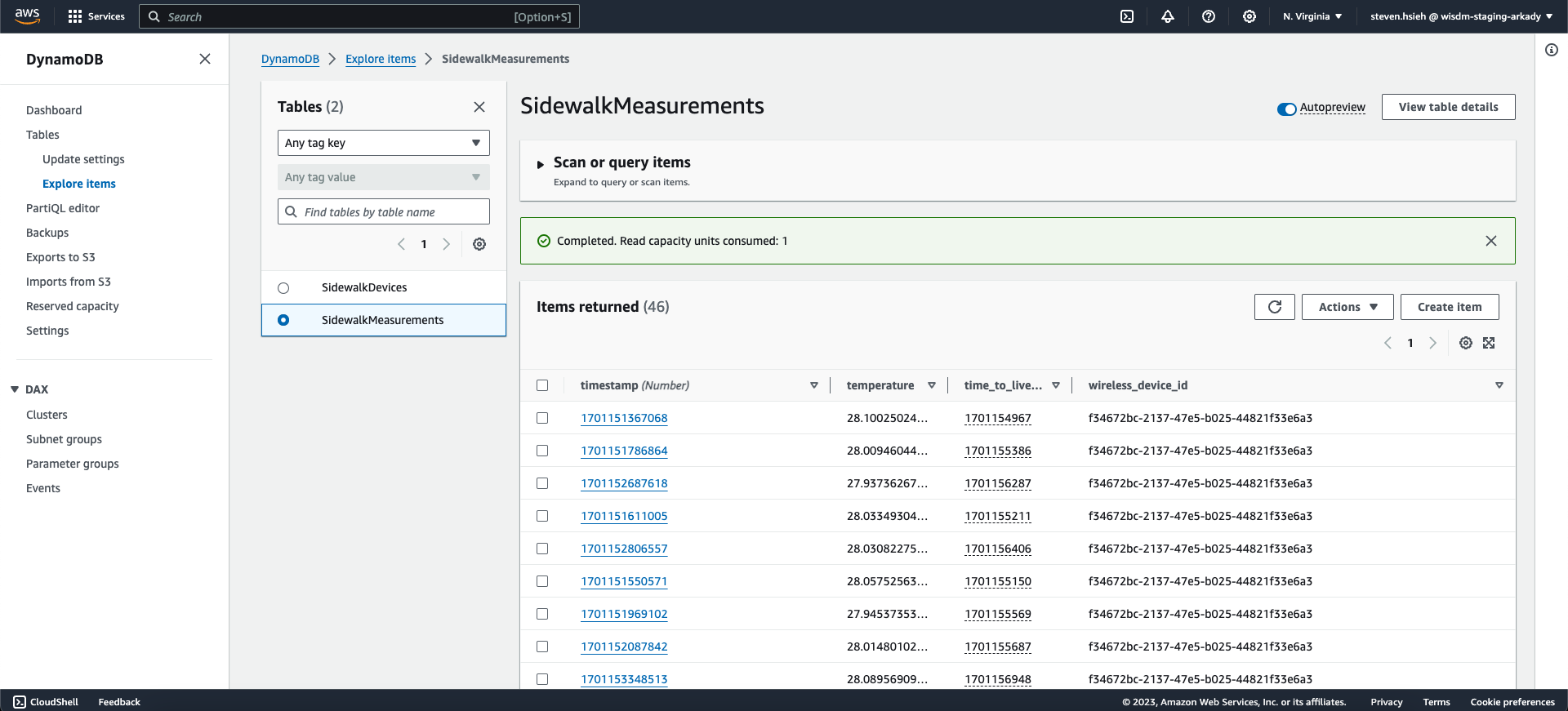The image size is (1568, 711).
Task: Open the steven.hsieh account menu
Action: click(1462, 16)
